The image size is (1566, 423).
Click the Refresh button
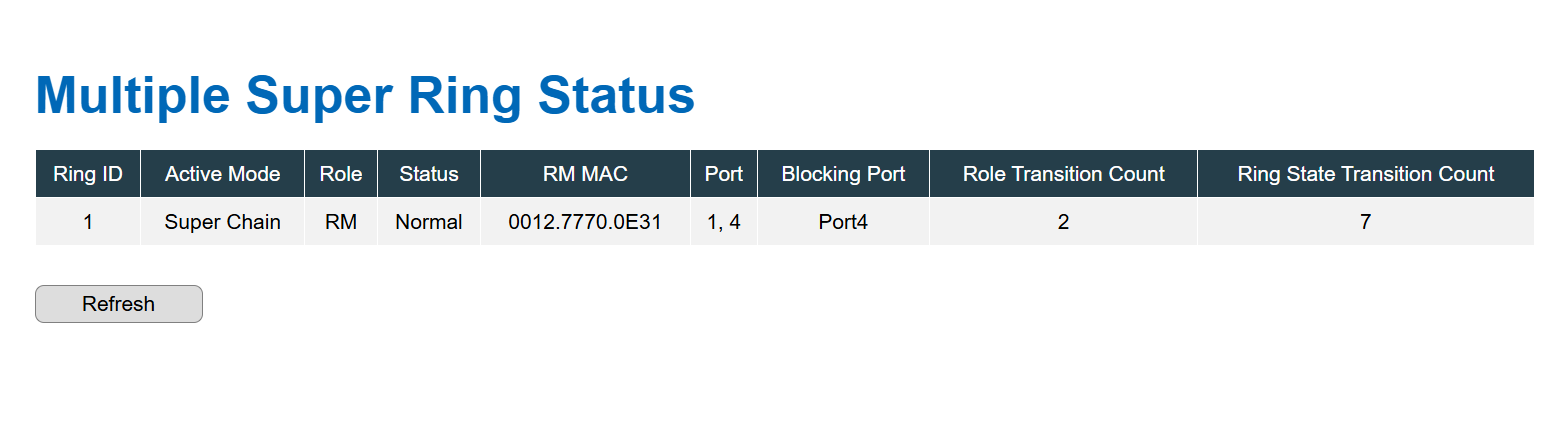[119, 304]
